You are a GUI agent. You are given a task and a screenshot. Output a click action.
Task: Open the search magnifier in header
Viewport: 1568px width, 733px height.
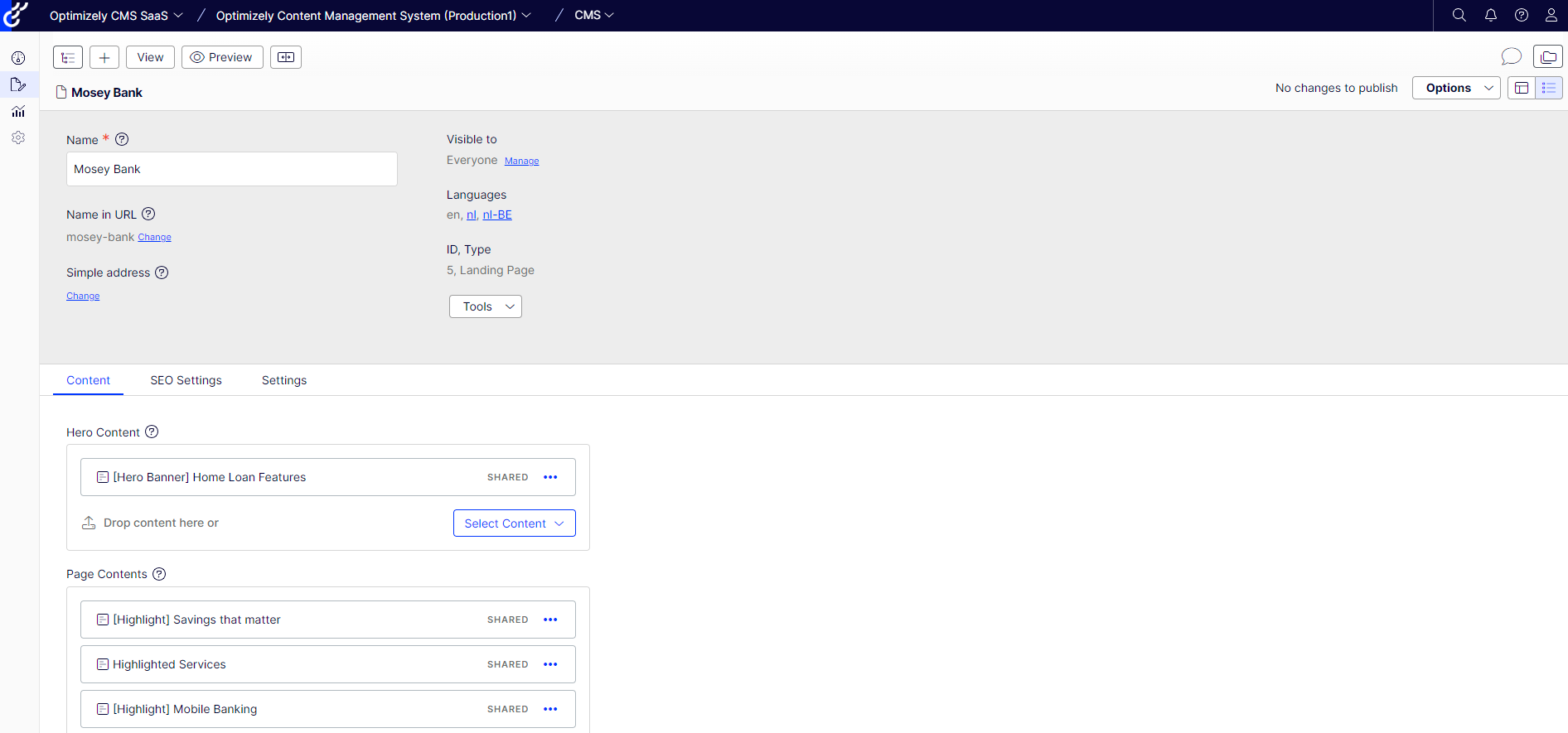click(x=1459, y=15)
